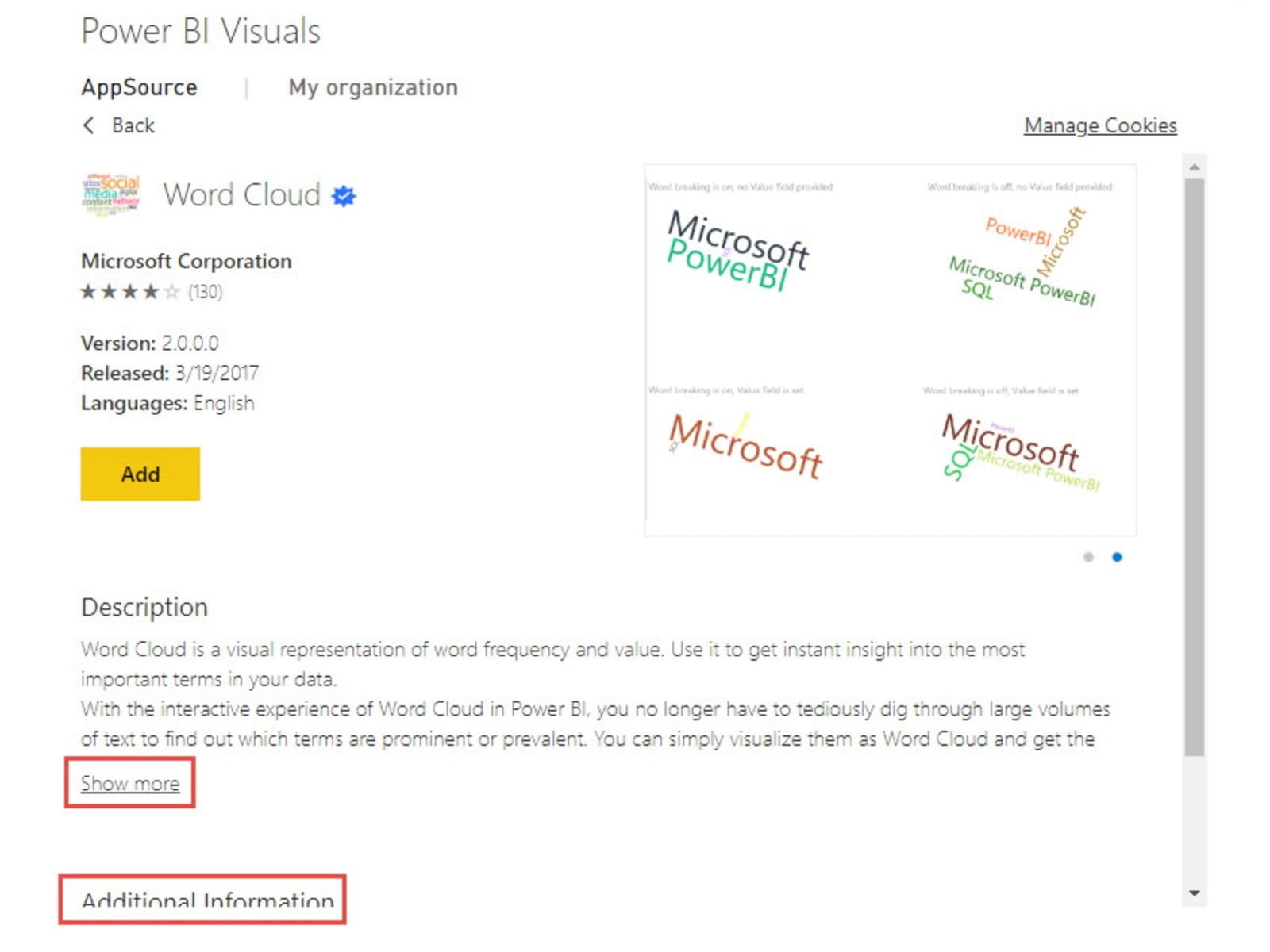
Task: Click the Microsoft Corporation publisher name
Action: click(187, 261)
